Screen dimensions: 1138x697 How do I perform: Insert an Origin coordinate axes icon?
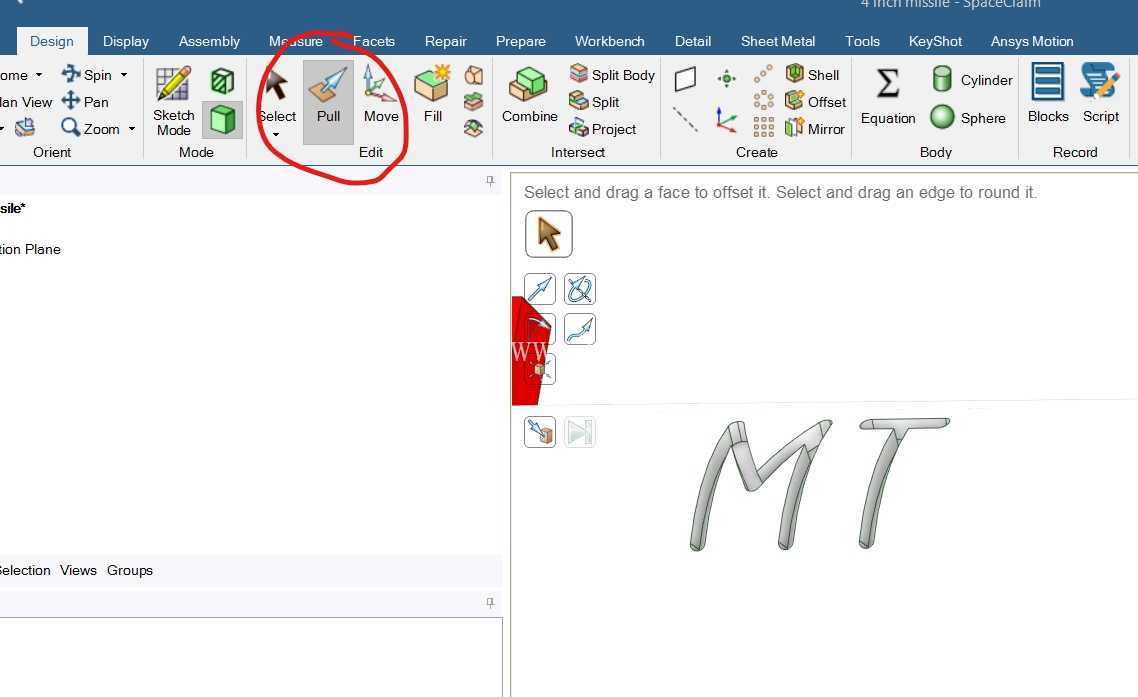pos(726,120)
